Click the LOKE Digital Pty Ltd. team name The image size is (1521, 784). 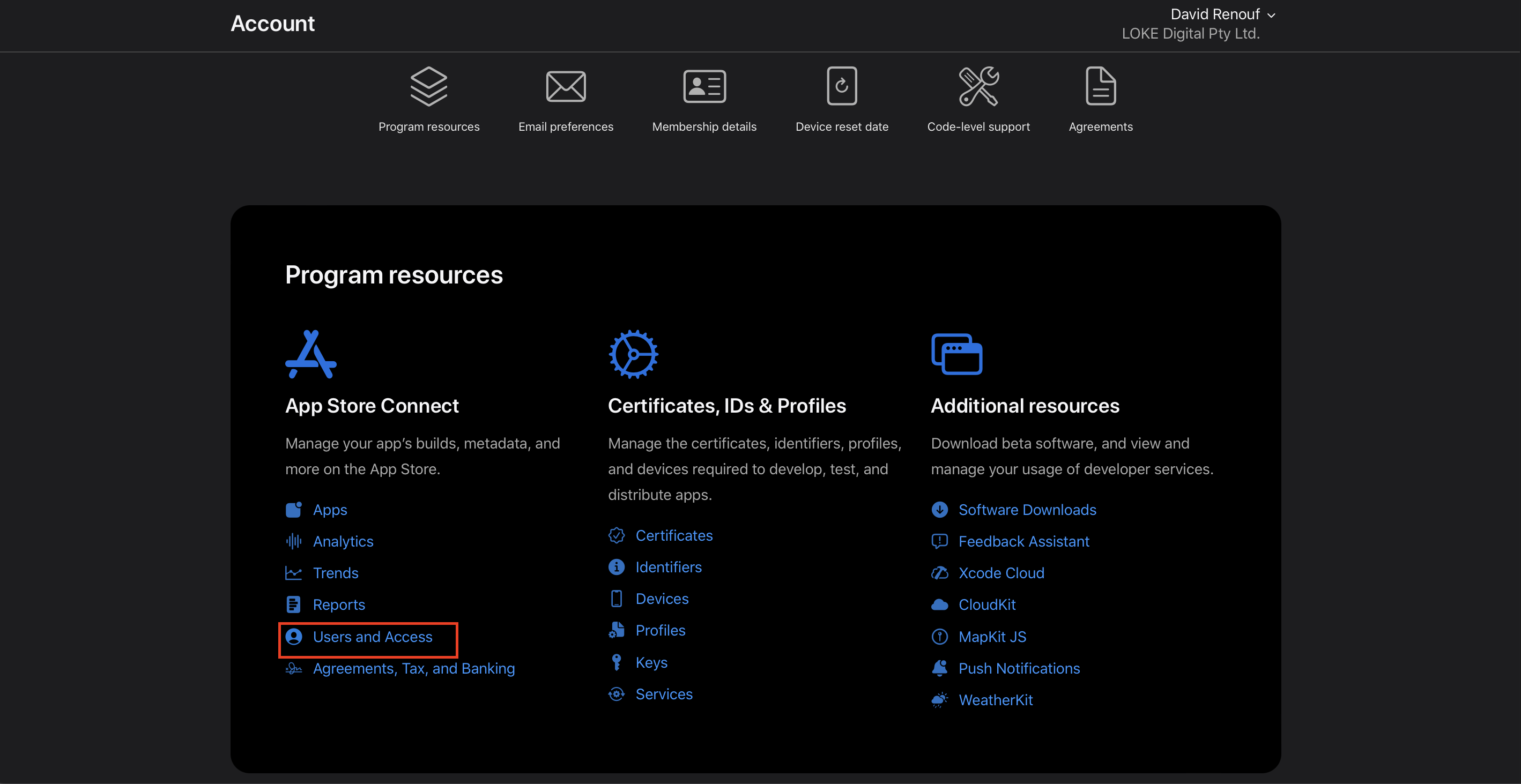pos(1190,34)
